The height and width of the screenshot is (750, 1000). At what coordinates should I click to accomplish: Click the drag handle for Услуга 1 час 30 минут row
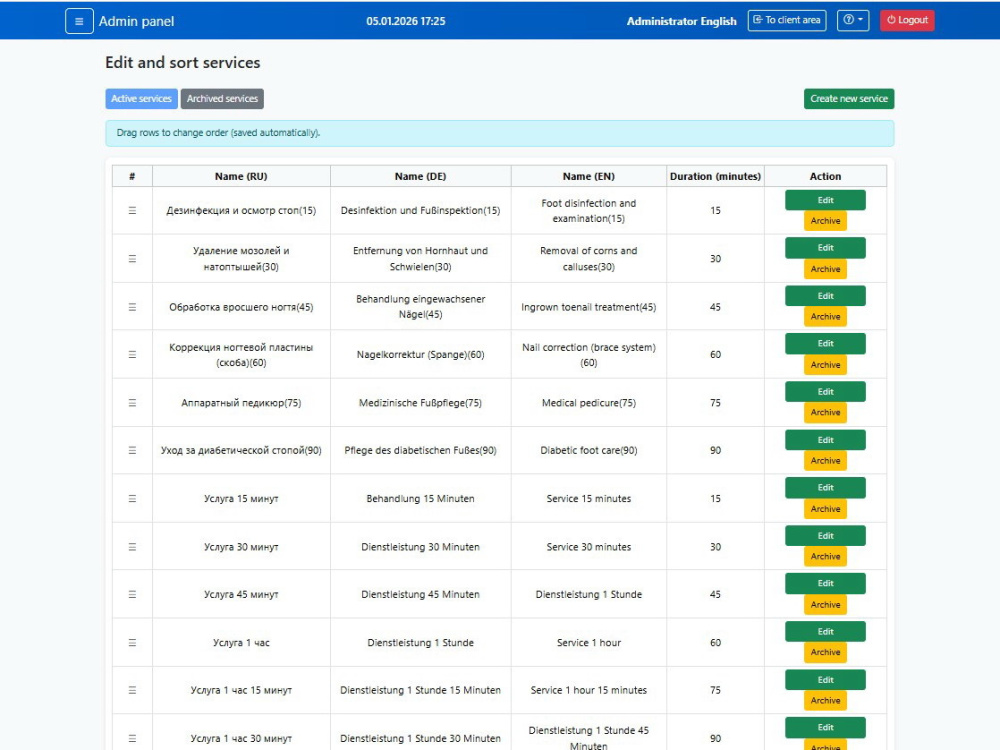point(132,739)
